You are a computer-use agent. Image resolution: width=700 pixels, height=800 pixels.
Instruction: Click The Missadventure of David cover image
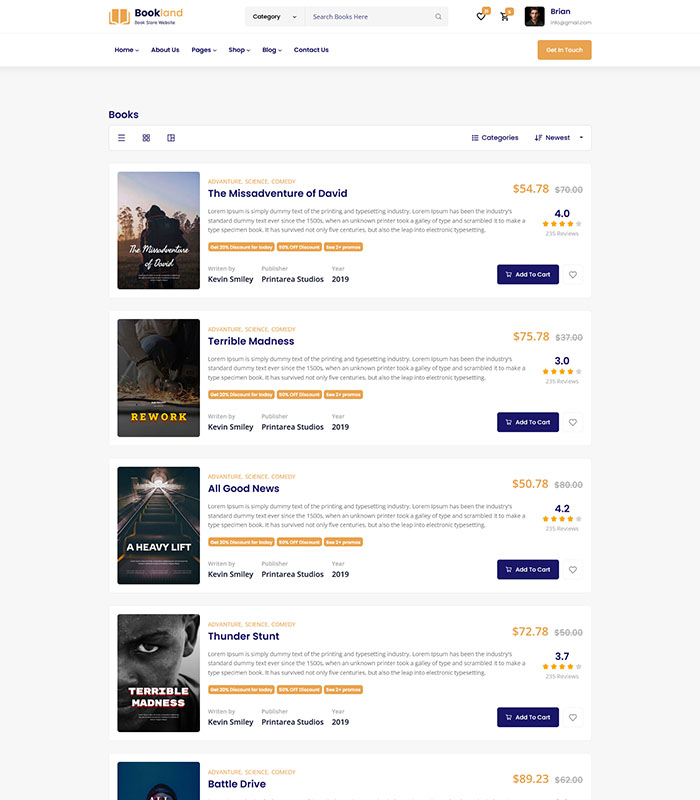(159, 230)
